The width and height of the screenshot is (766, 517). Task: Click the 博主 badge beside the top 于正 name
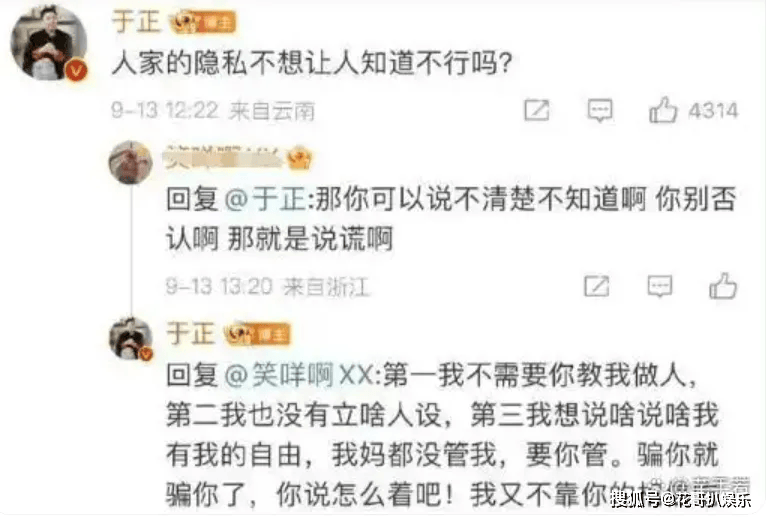[203, 22]
